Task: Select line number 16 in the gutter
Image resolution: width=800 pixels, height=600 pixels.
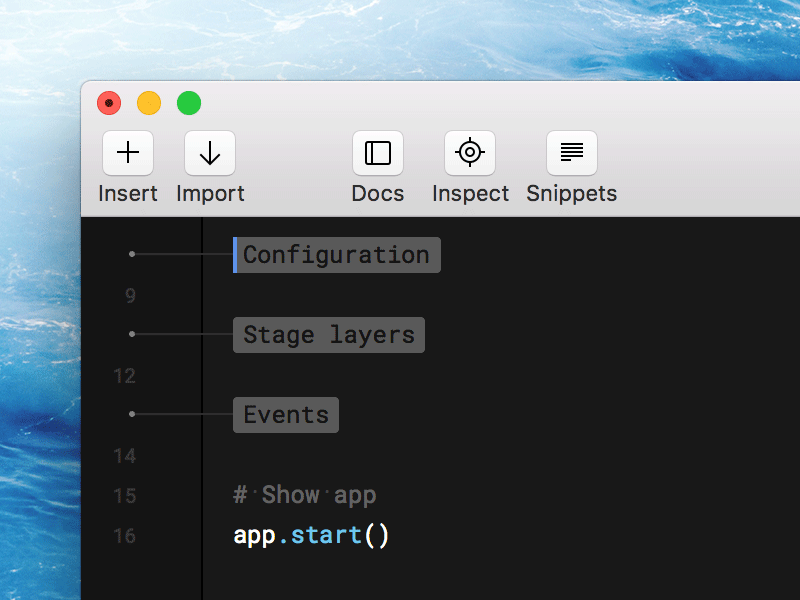Action: [124, 536]
